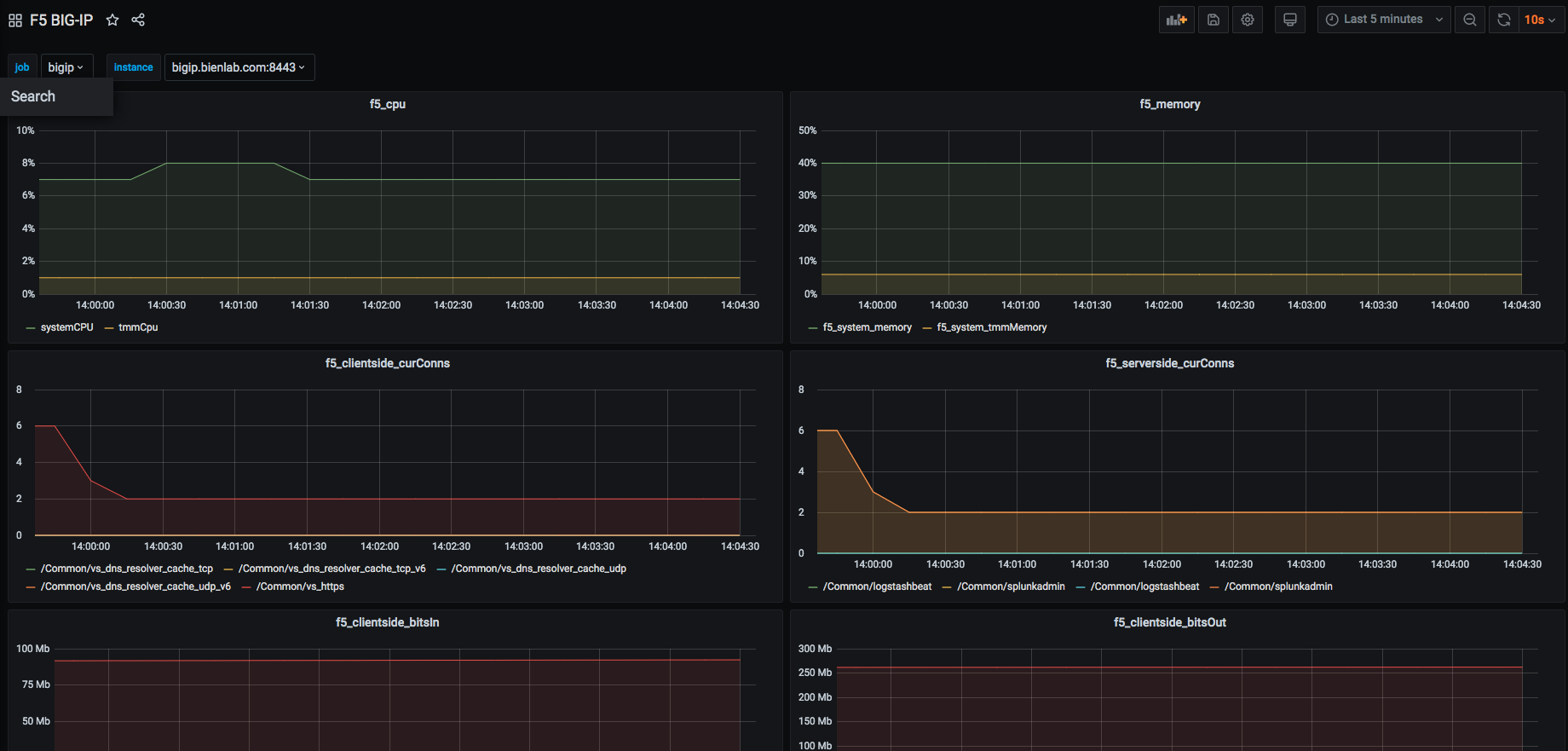Open the dashboards grid icon beside F5 BIG-IP
This screenshot has height=751, width=1568.
tap(15, 20)
